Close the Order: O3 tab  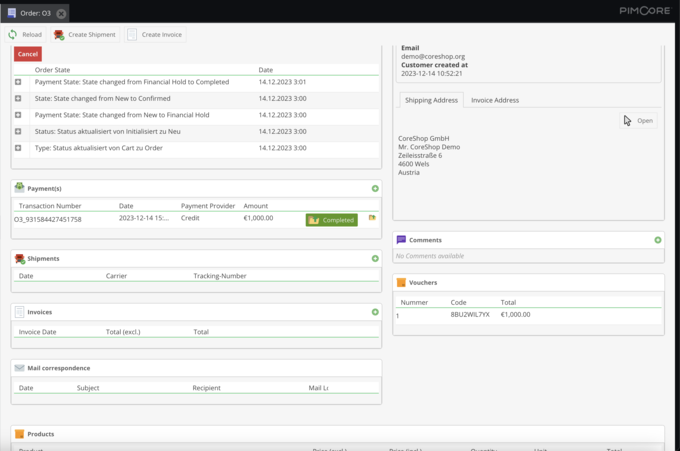point(62,14)
